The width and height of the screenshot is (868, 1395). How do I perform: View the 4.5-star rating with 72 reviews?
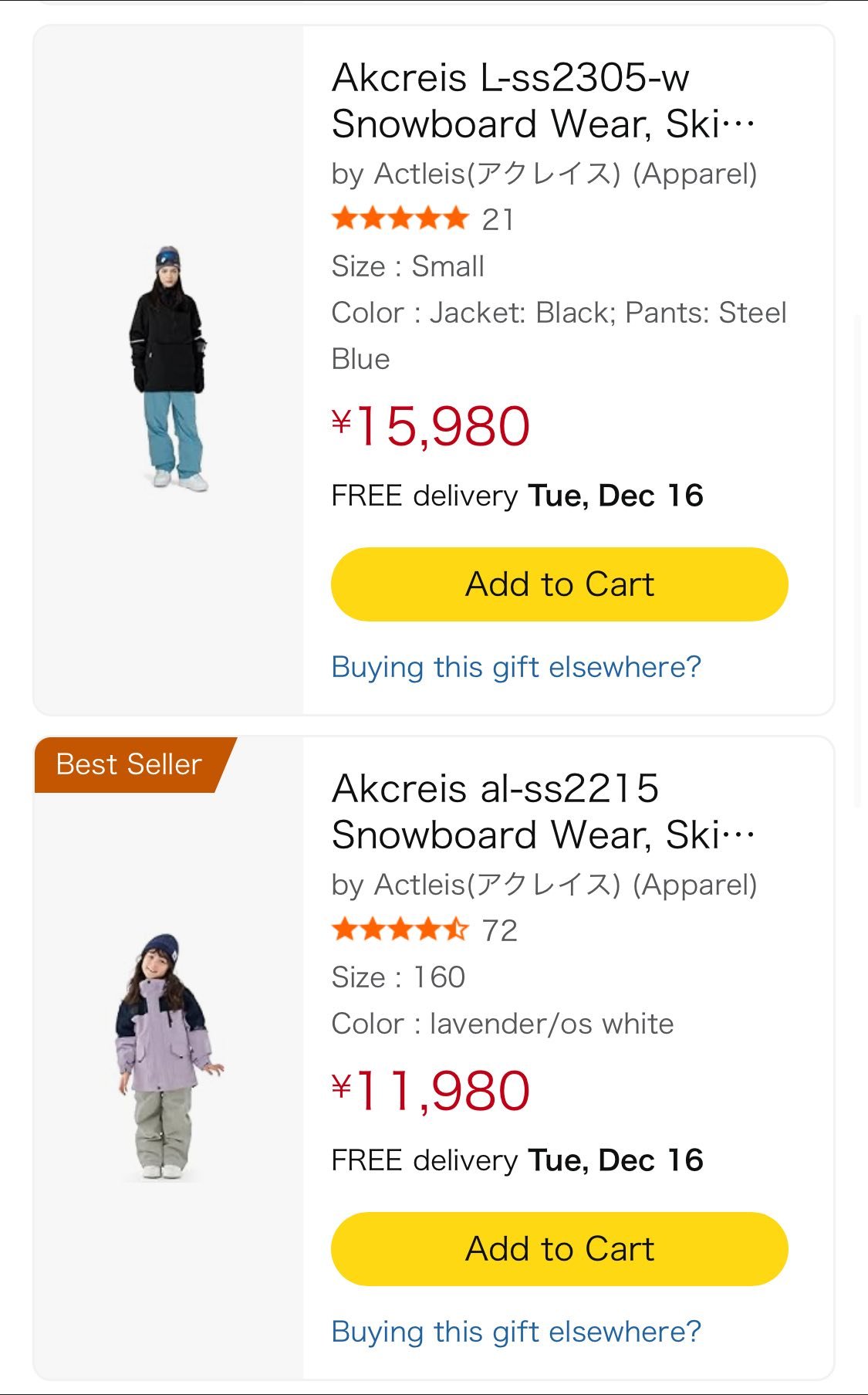coord(400,929)
